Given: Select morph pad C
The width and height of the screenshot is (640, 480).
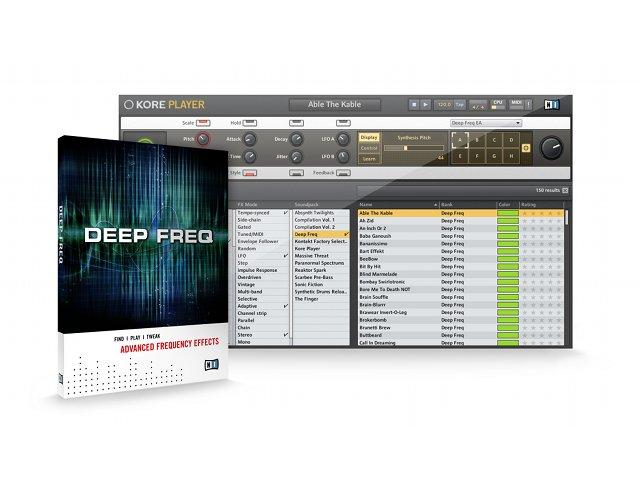Looking at the screenshot, I should [494, 140].
